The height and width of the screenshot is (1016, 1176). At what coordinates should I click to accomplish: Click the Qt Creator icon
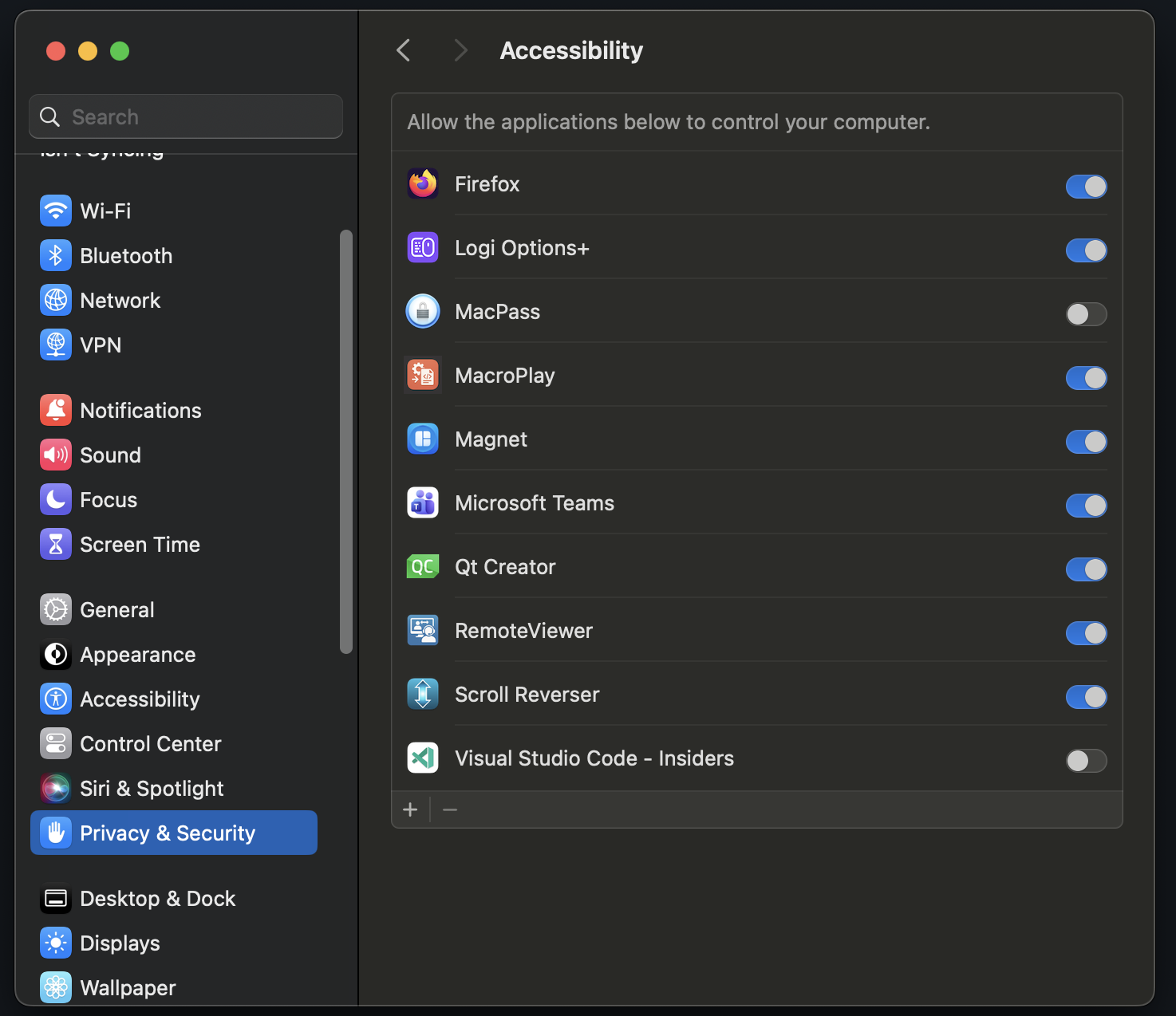click(x=423, y=566)
